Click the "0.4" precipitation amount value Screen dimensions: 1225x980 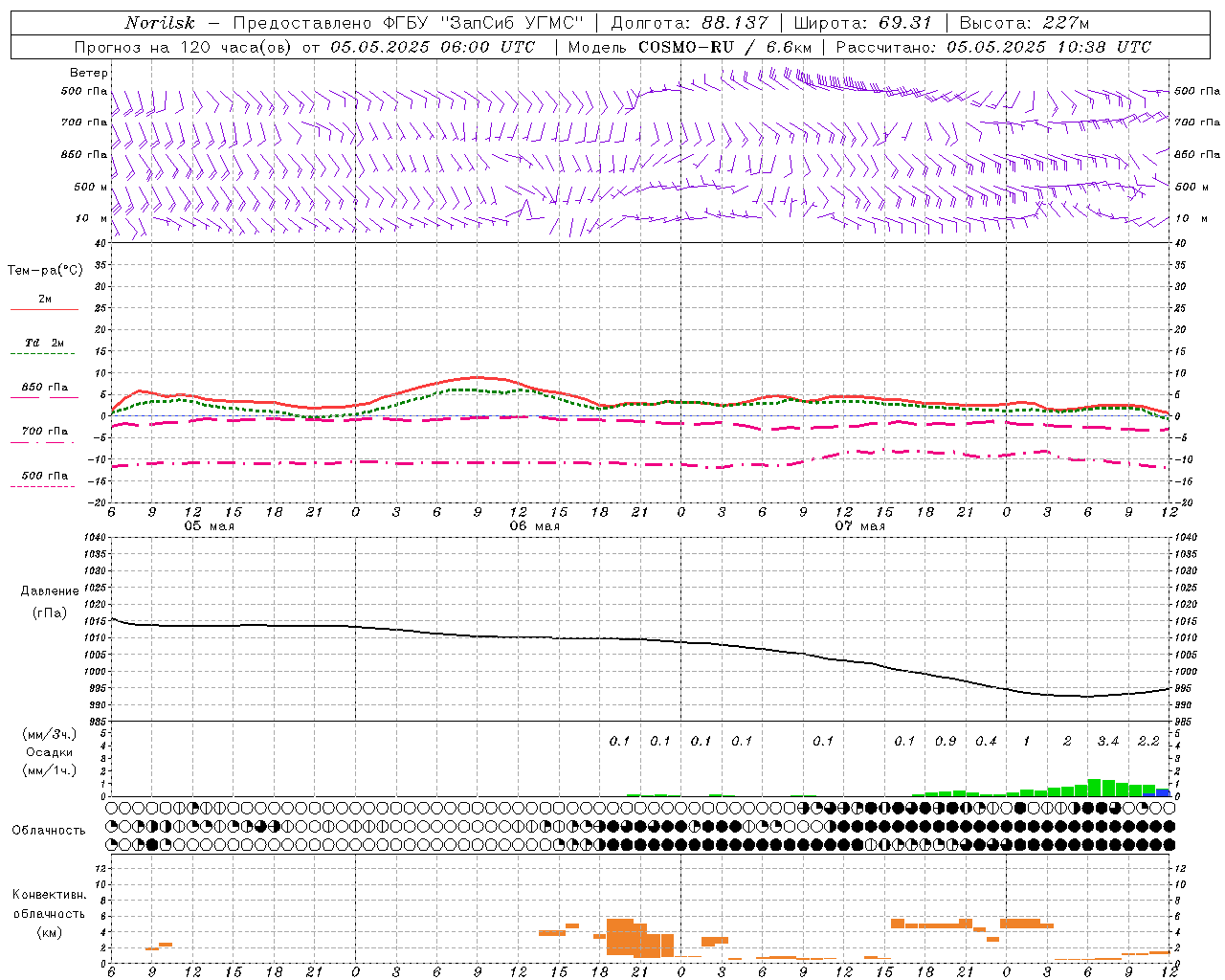click(x=986, y=742)
